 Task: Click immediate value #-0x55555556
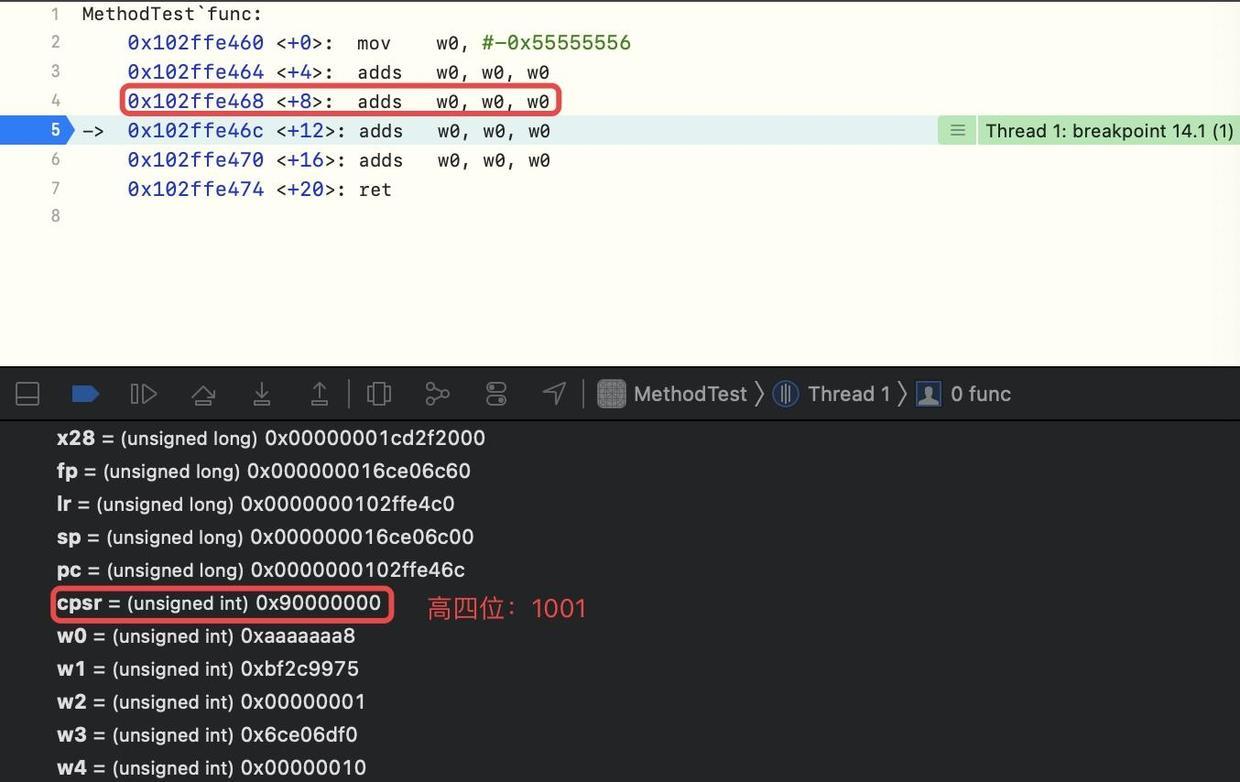coord(556,43)
